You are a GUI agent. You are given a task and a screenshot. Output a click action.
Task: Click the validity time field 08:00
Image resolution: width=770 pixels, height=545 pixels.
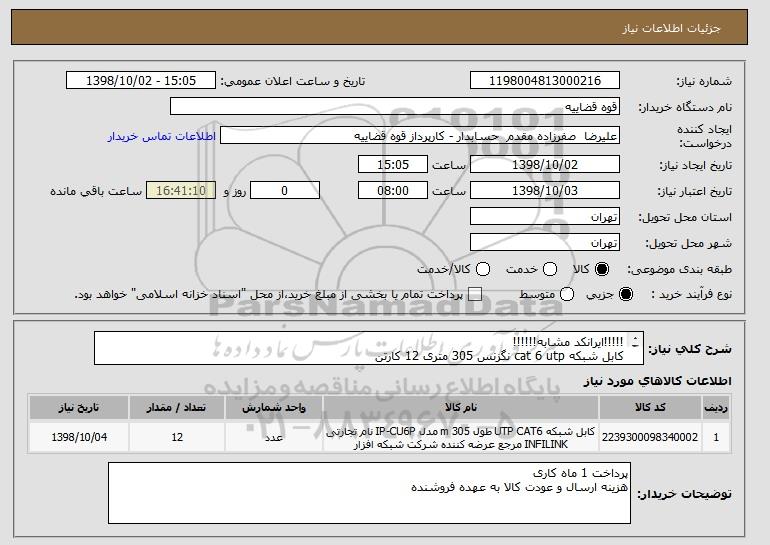(393, 191)
